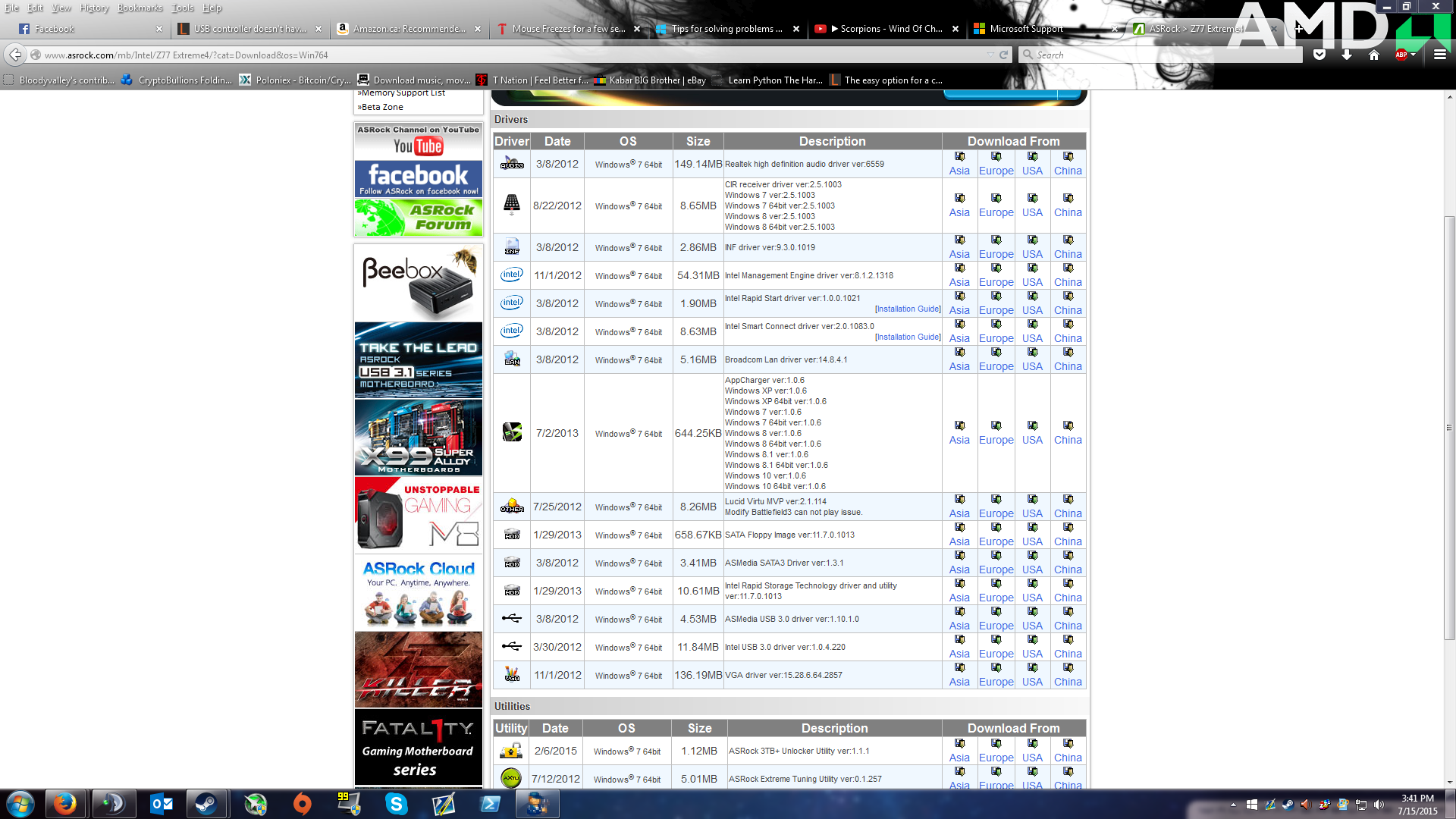Download the Broadcom Lan driver from USA
The width and height of the screenshot is (1456, 819).
1032,359
